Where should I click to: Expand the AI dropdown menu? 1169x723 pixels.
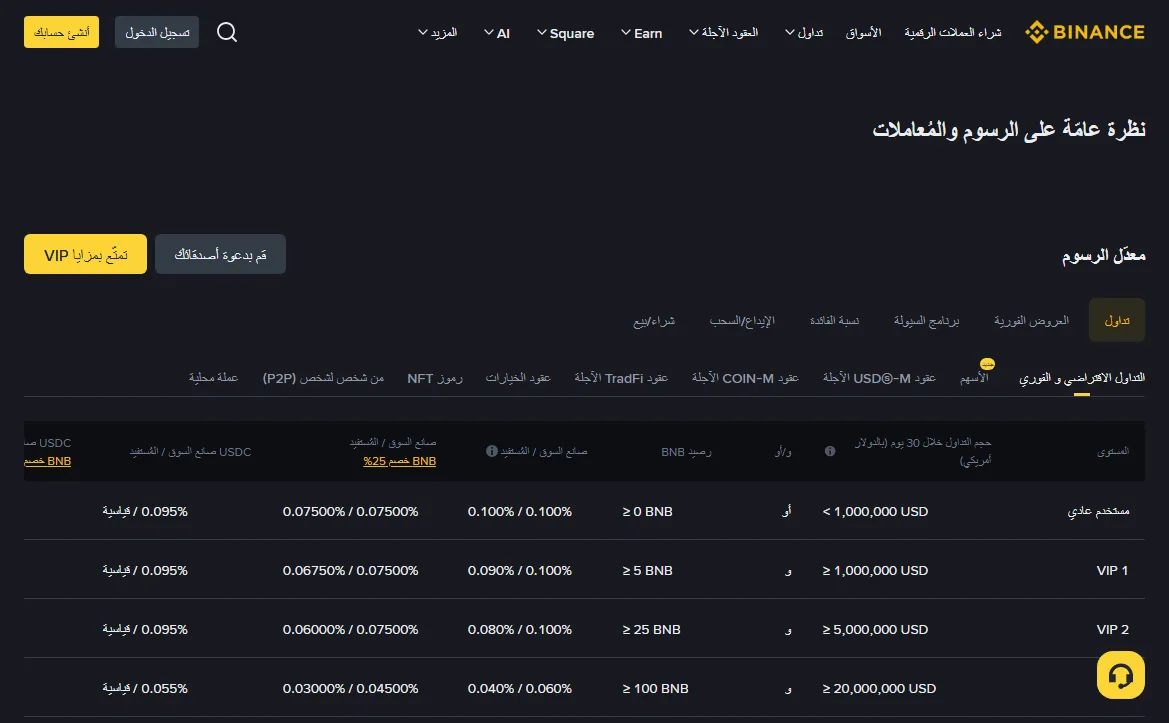[497, 33]
